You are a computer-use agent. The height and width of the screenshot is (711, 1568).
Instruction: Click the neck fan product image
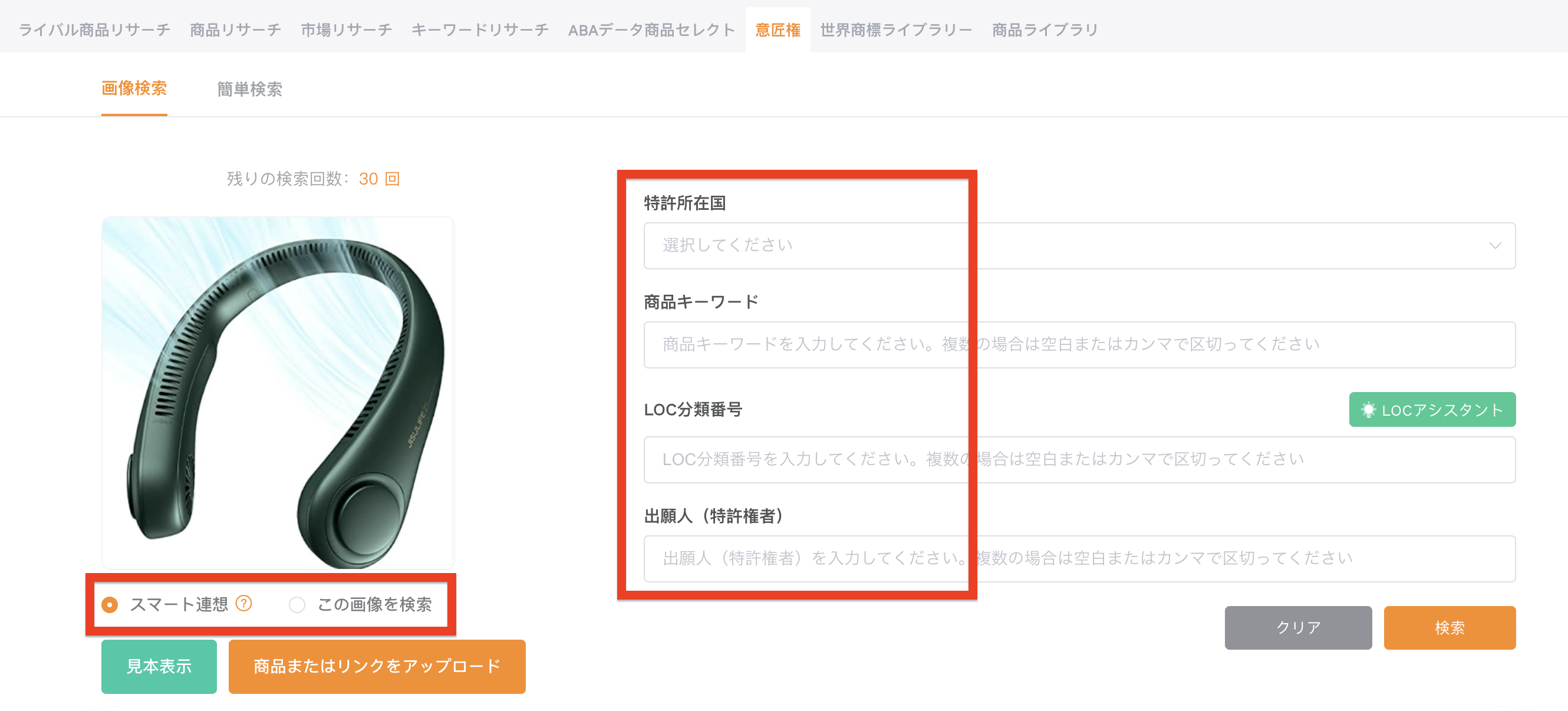coord(278,393)
